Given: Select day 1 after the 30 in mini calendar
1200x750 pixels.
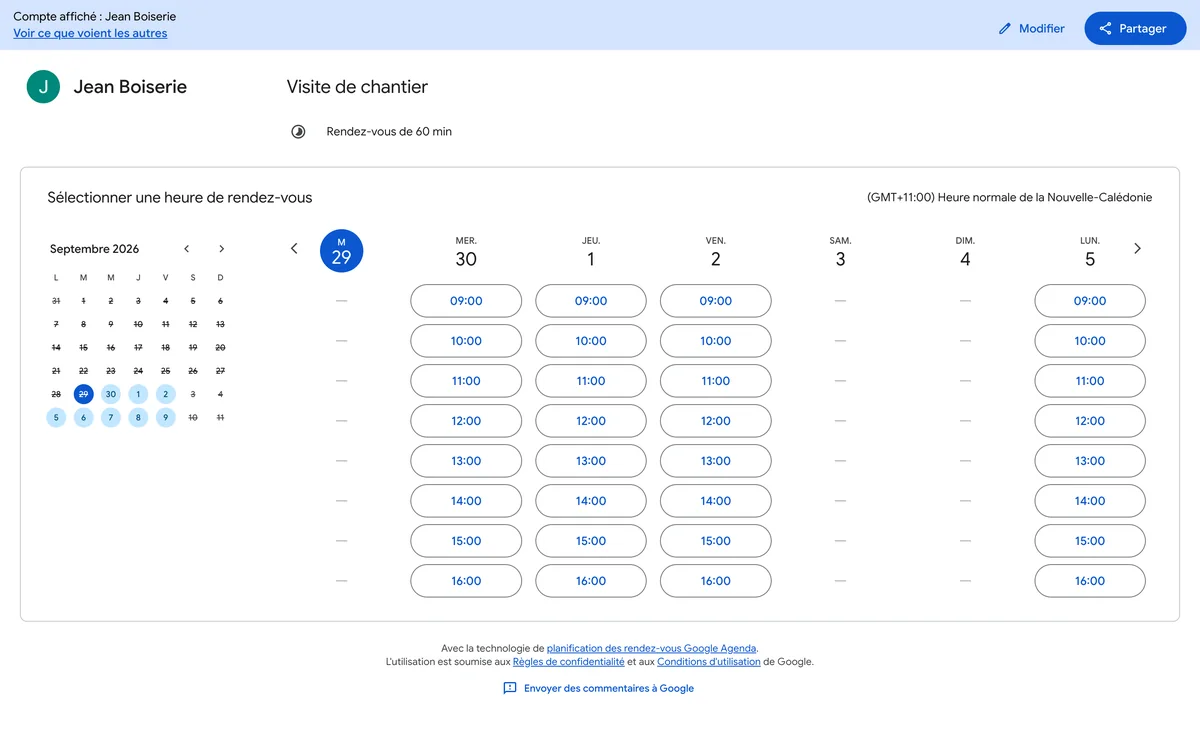Looking at the screenshot, I should tap(138, 394).
